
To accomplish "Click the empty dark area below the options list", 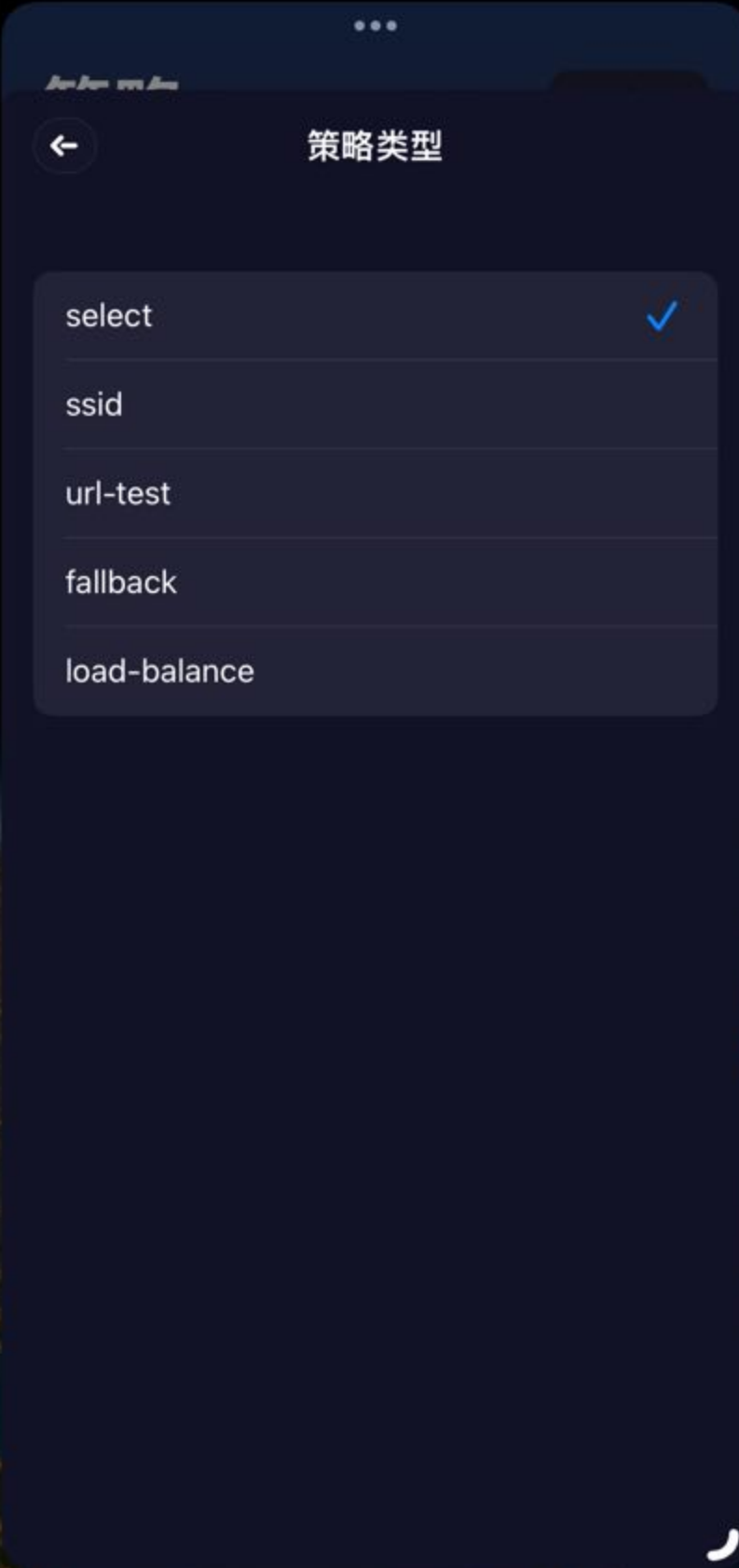I will pos(373,1072).
